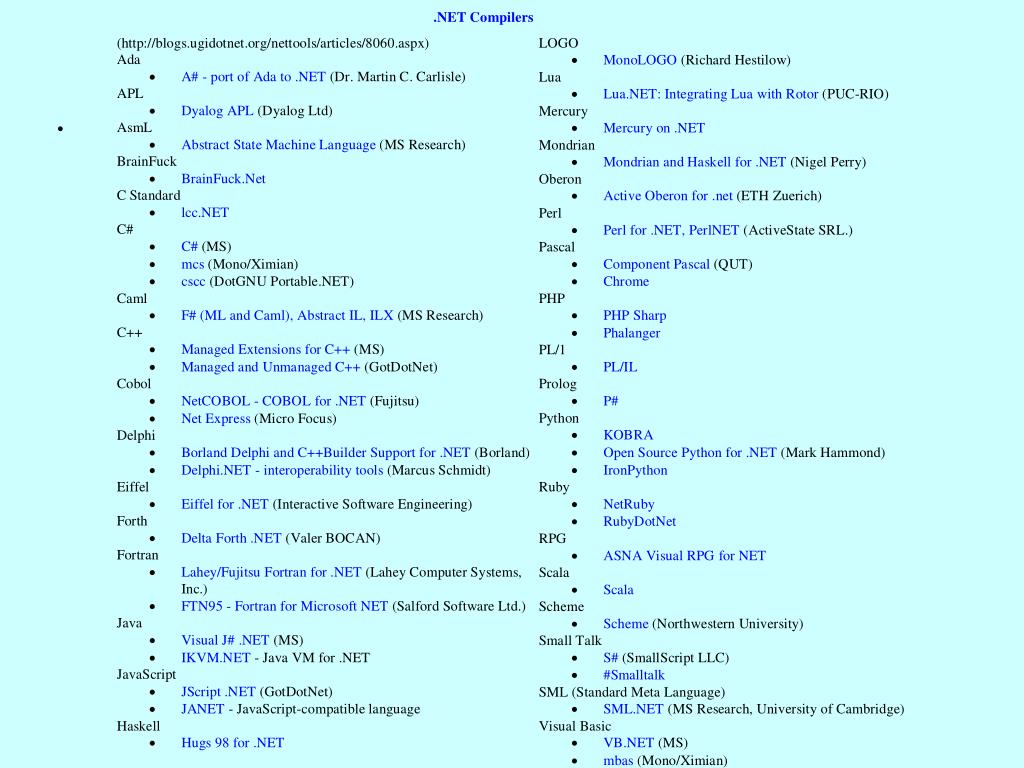Select the Small Talk language heading
The width and height of the screenshot is (1024, 768).
click(570, 641)
